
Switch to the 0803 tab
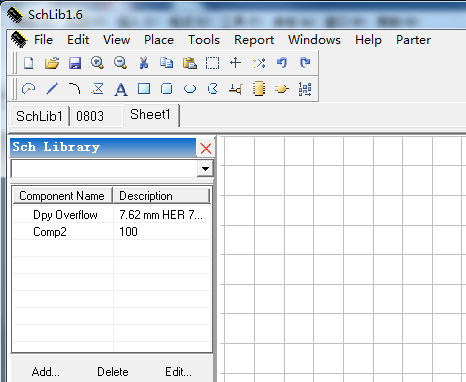90,116
